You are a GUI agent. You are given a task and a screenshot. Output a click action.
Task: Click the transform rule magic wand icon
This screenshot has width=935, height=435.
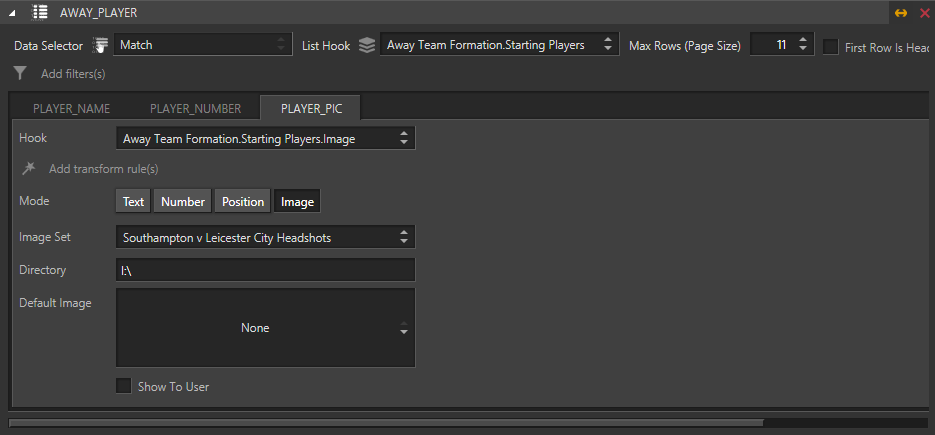coord(28,169)
